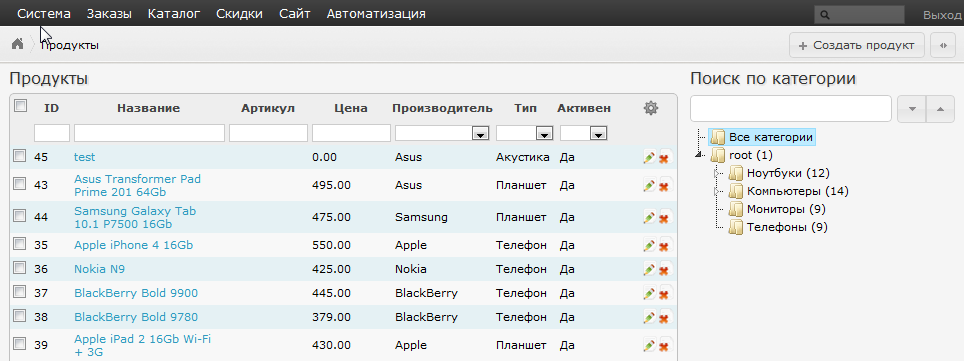Check the box for product ID 45

pos(20,156)
